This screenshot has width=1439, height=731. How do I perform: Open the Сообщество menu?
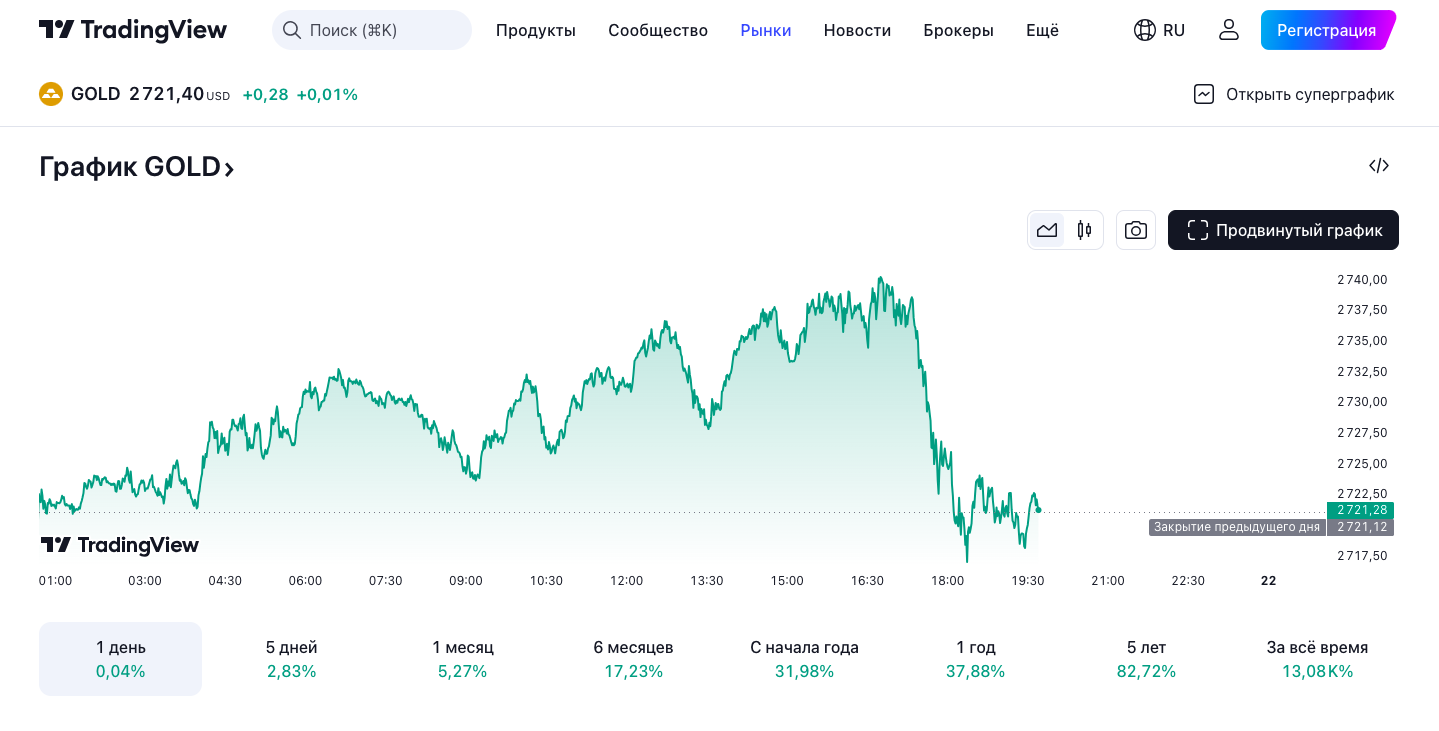pyautogui.click(x=658, y=30)
